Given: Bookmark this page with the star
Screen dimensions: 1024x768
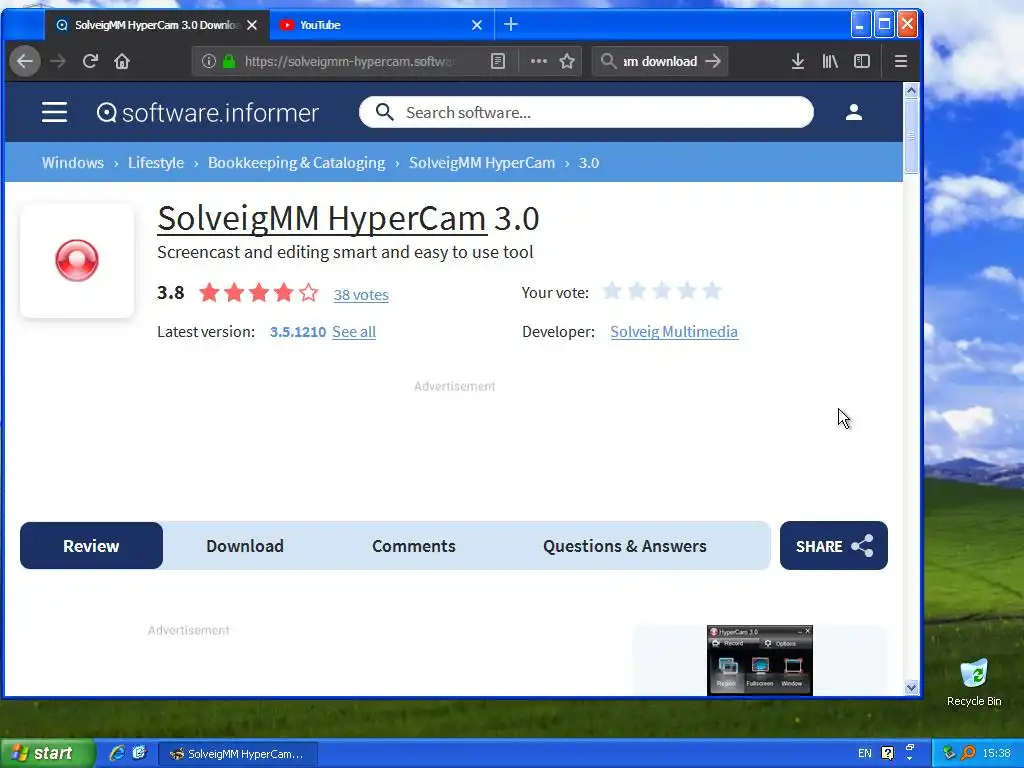Looking at the screenshot, I should pyautogui.click(x=567, y=61).
